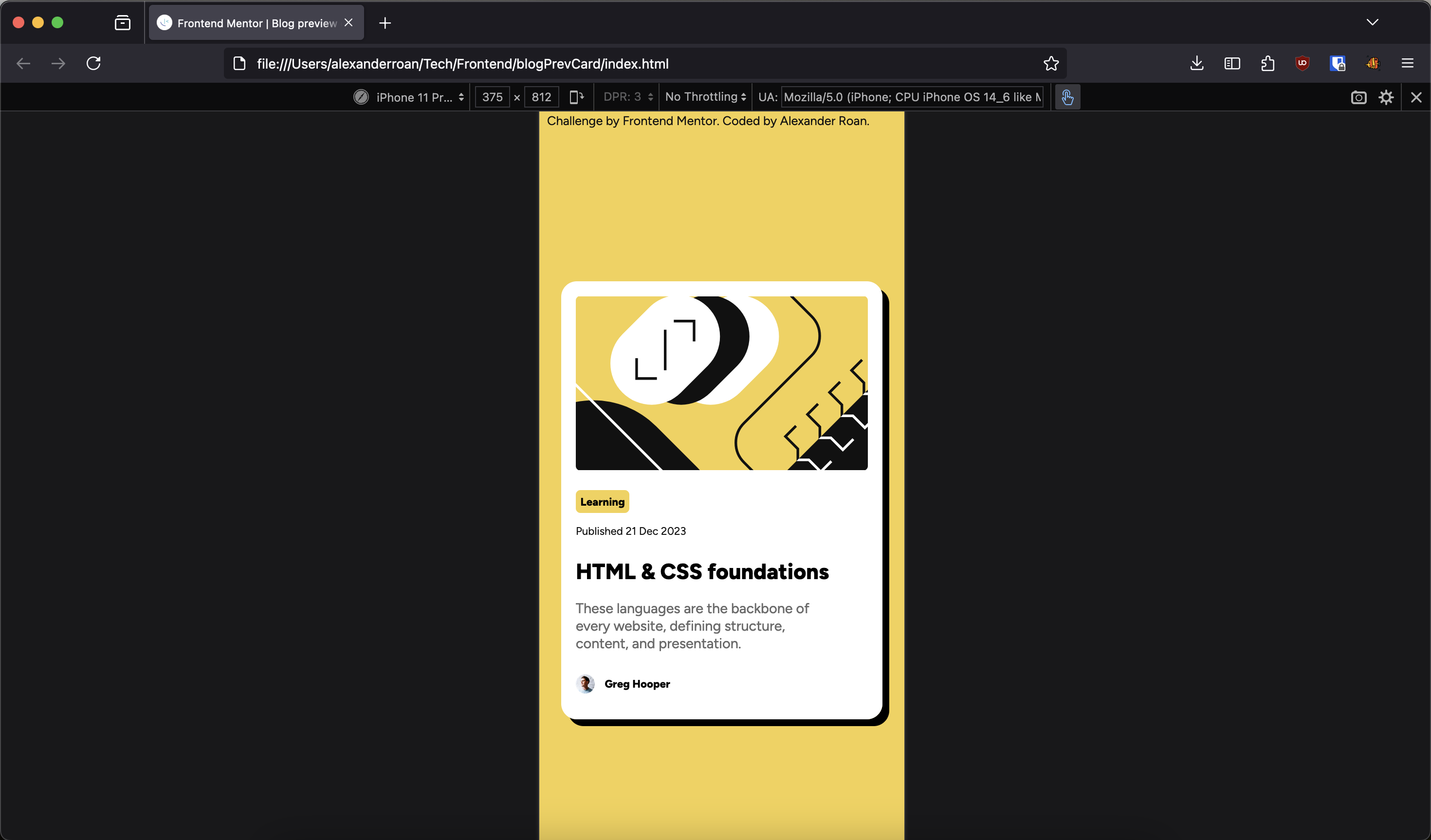Open responsive design mode settings gear
The image size is (1431, 840).
1386,97
